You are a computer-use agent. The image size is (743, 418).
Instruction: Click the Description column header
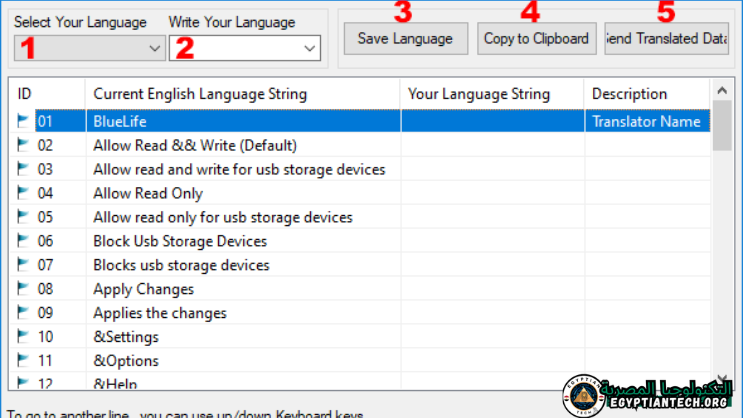point(646,94)
